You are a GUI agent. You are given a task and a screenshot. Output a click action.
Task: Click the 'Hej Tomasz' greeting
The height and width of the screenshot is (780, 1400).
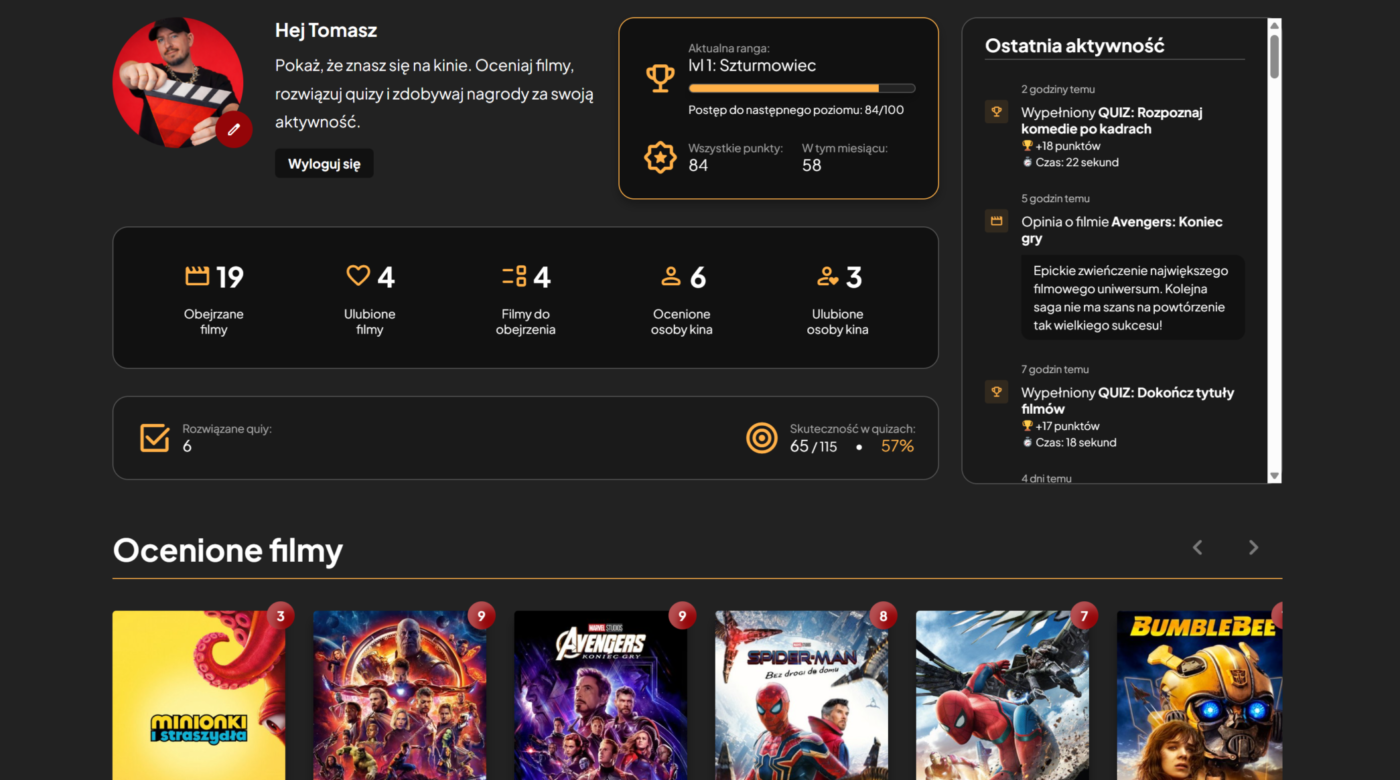(326, 30)
